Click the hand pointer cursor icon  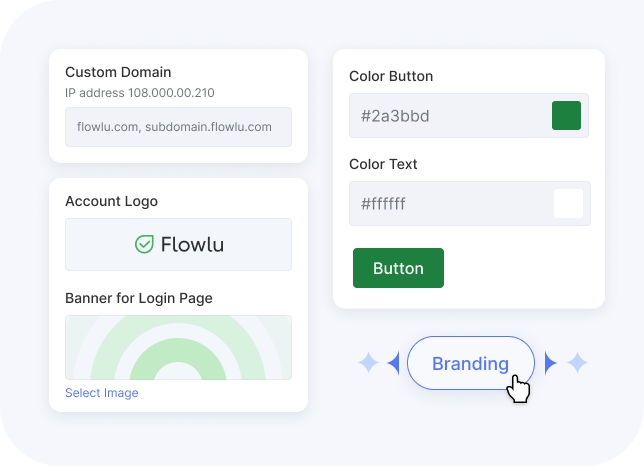pyautogui.click(x=518, y=388)
